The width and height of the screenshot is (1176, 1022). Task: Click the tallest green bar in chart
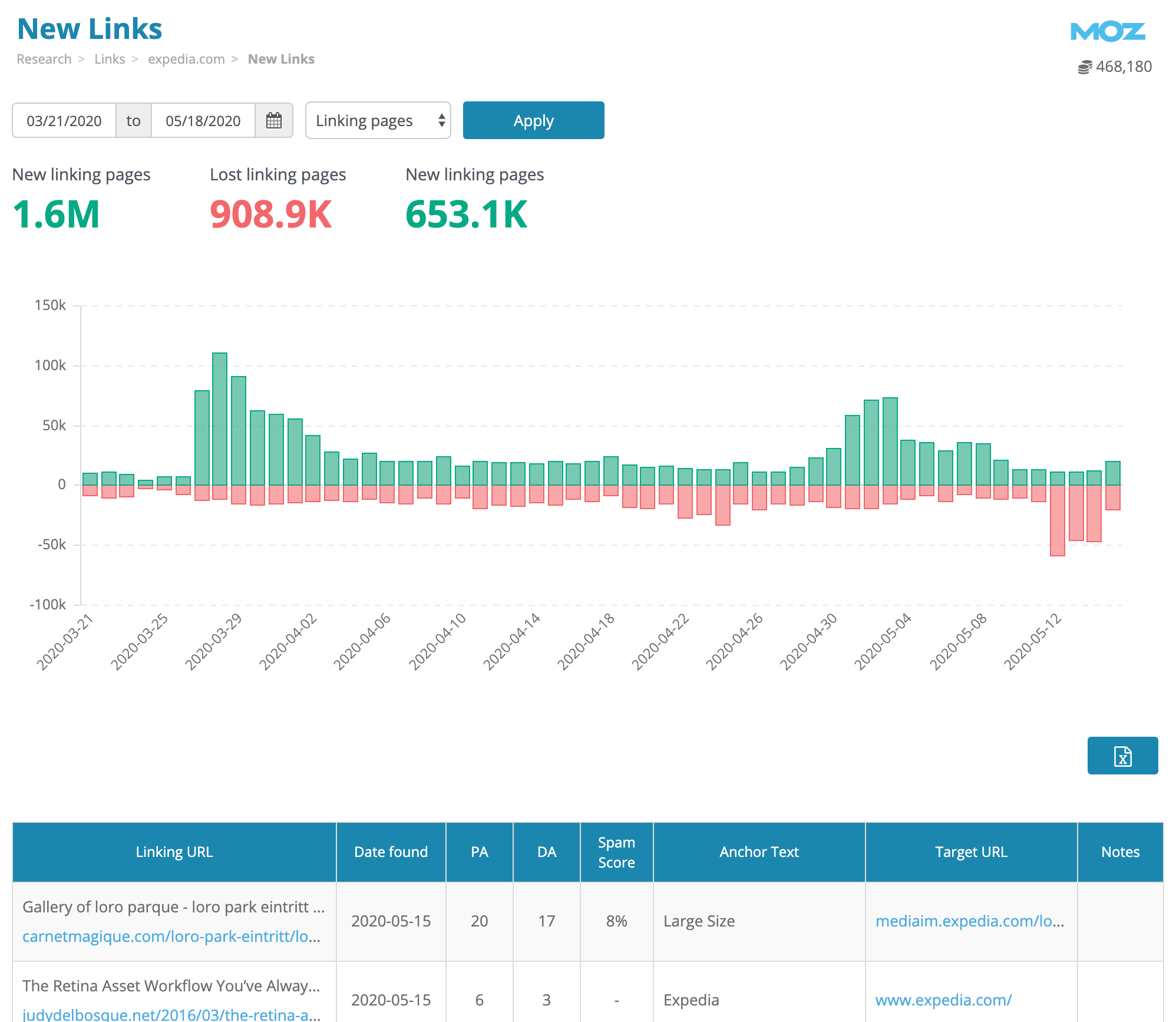[220, 418]
